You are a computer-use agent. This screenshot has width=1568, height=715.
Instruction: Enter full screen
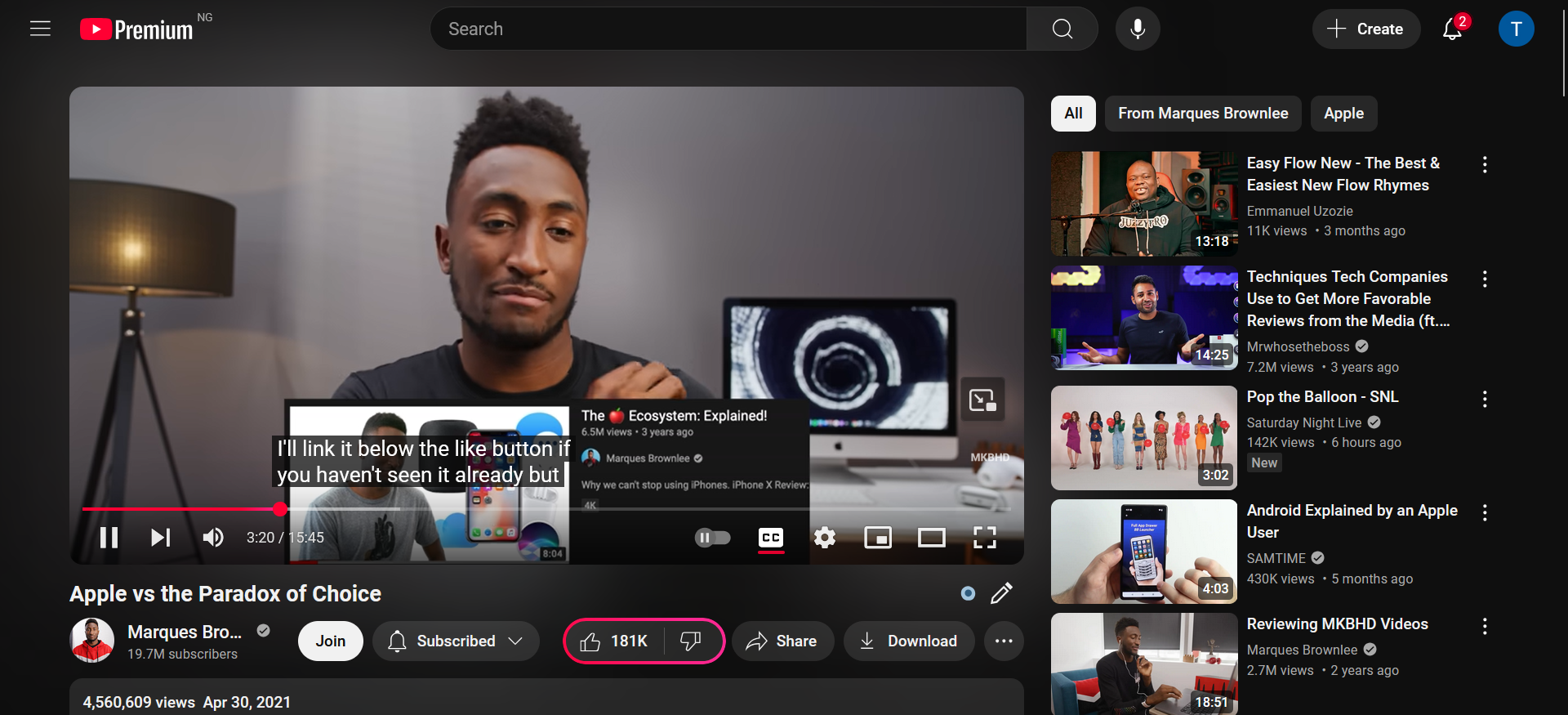point(985,537)
